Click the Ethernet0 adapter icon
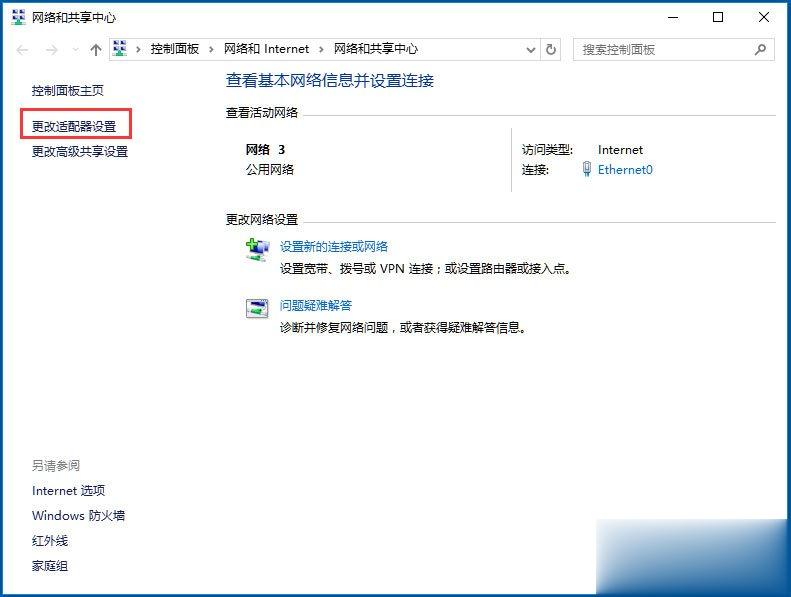Image resolution: width=791 pixels, height=597 pixels. click(x=587, y=169)
